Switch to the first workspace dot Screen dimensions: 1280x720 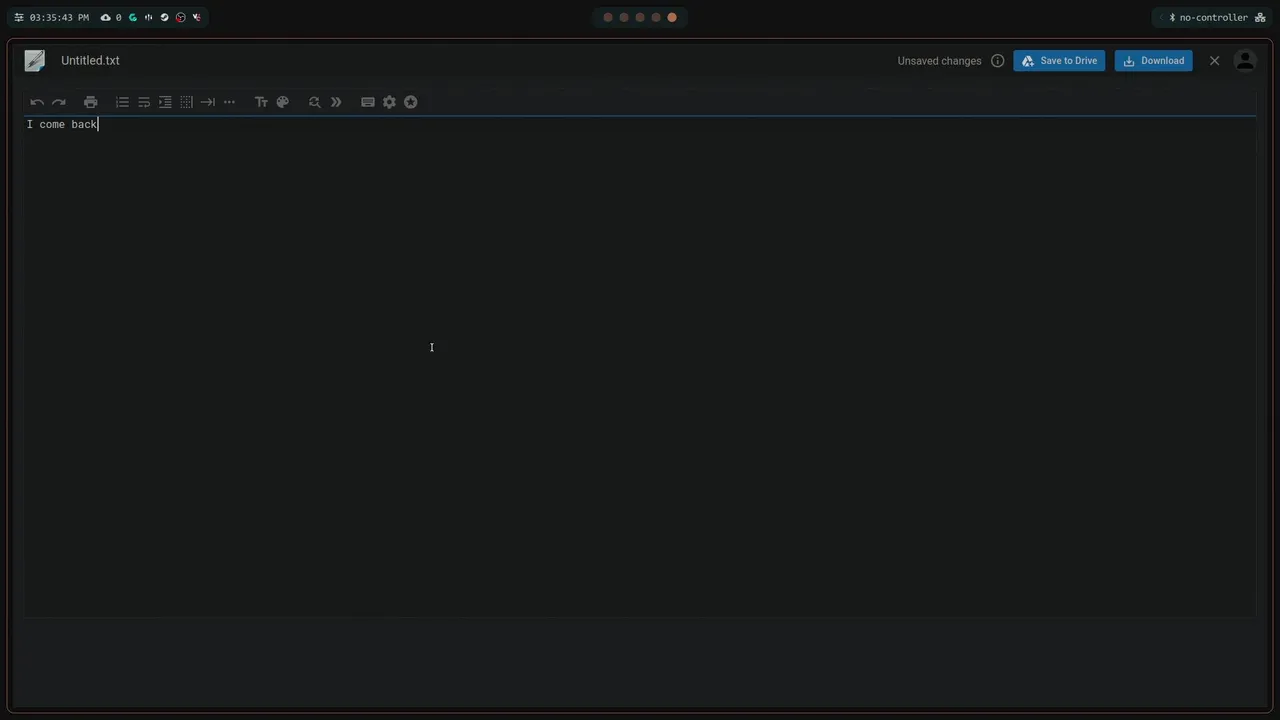608,17
